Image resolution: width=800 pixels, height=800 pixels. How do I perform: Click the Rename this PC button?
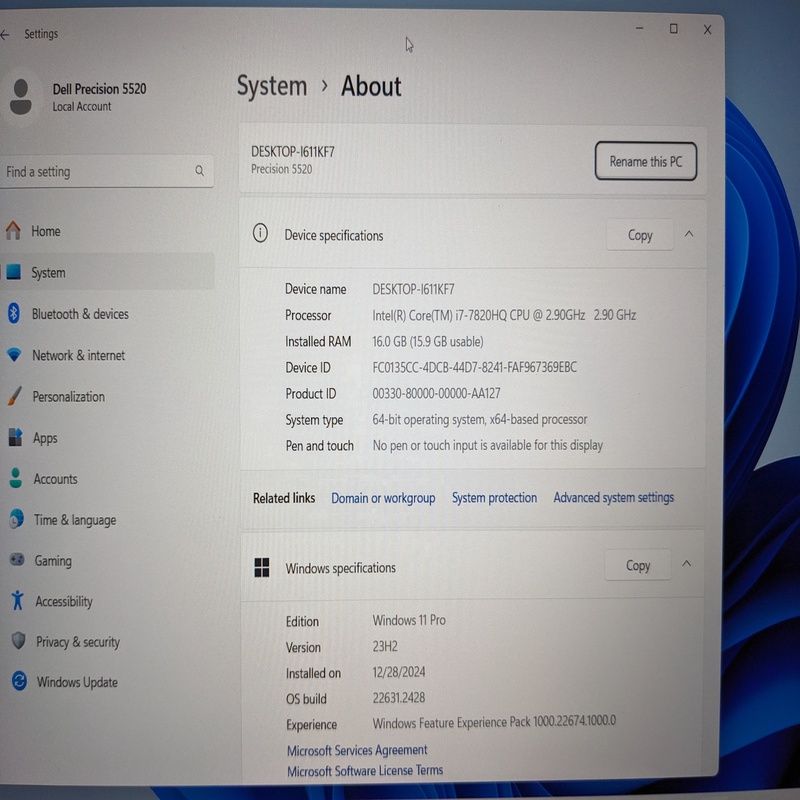tap(645, 161)
